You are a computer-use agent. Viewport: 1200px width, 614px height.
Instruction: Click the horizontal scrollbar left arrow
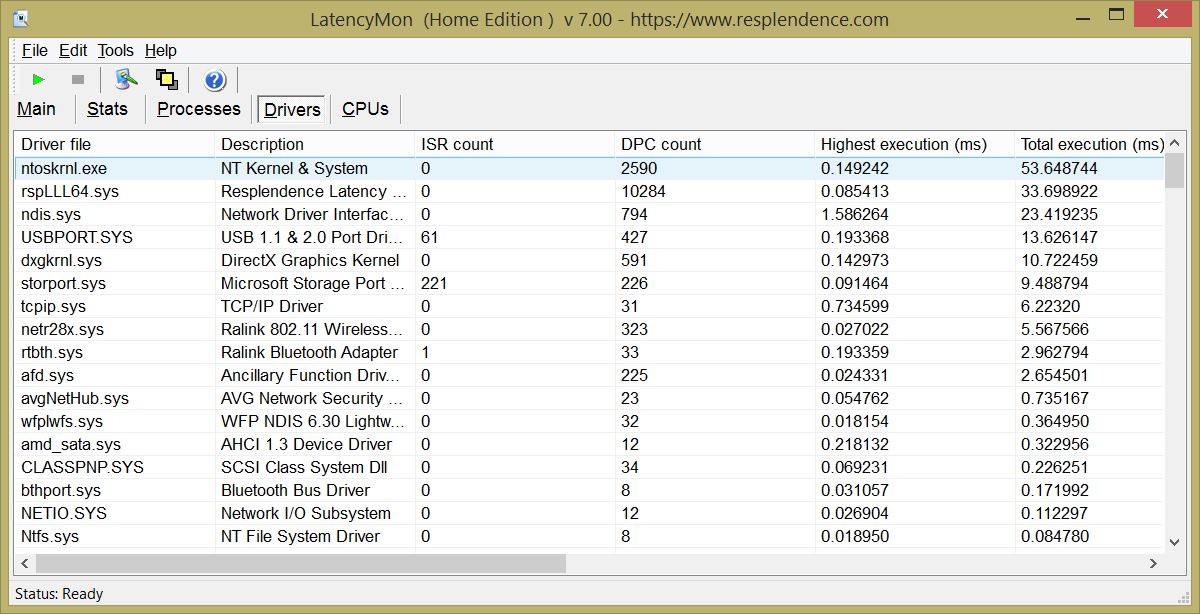pyautogui.click(x=26, y=563)
